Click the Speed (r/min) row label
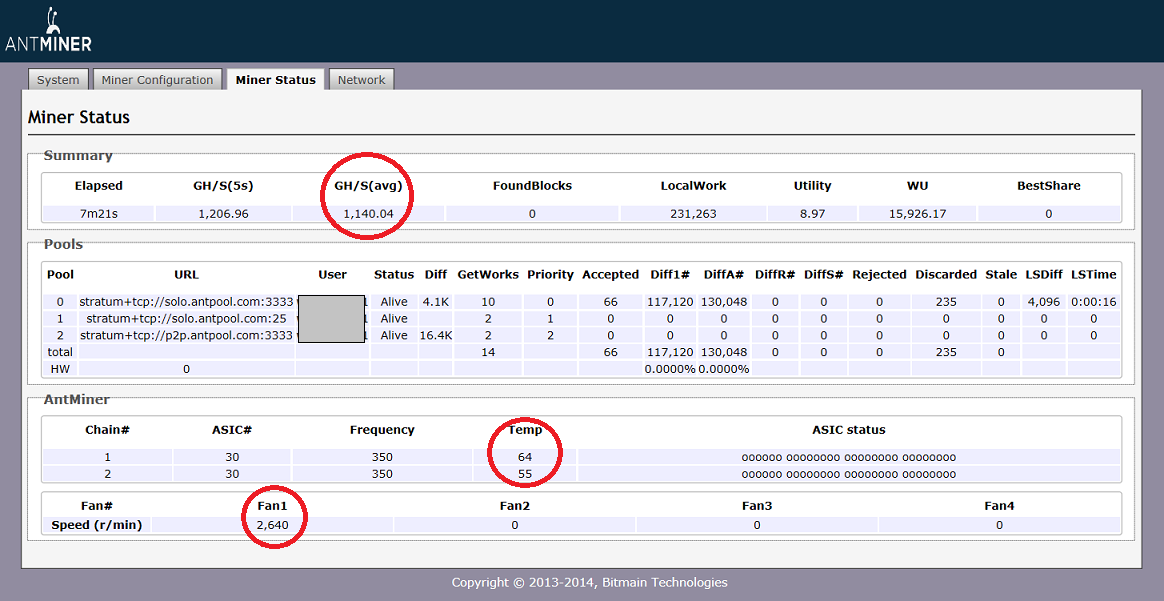 (x=97, y=525)
